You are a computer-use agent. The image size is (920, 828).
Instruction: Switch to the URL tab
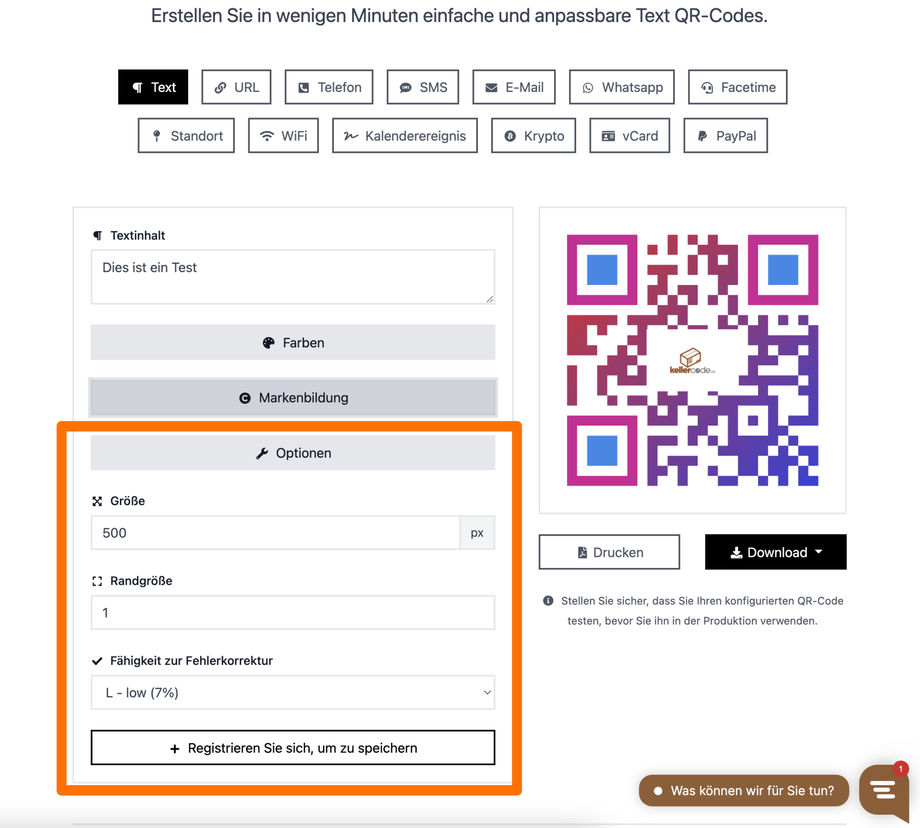[236, 87]
